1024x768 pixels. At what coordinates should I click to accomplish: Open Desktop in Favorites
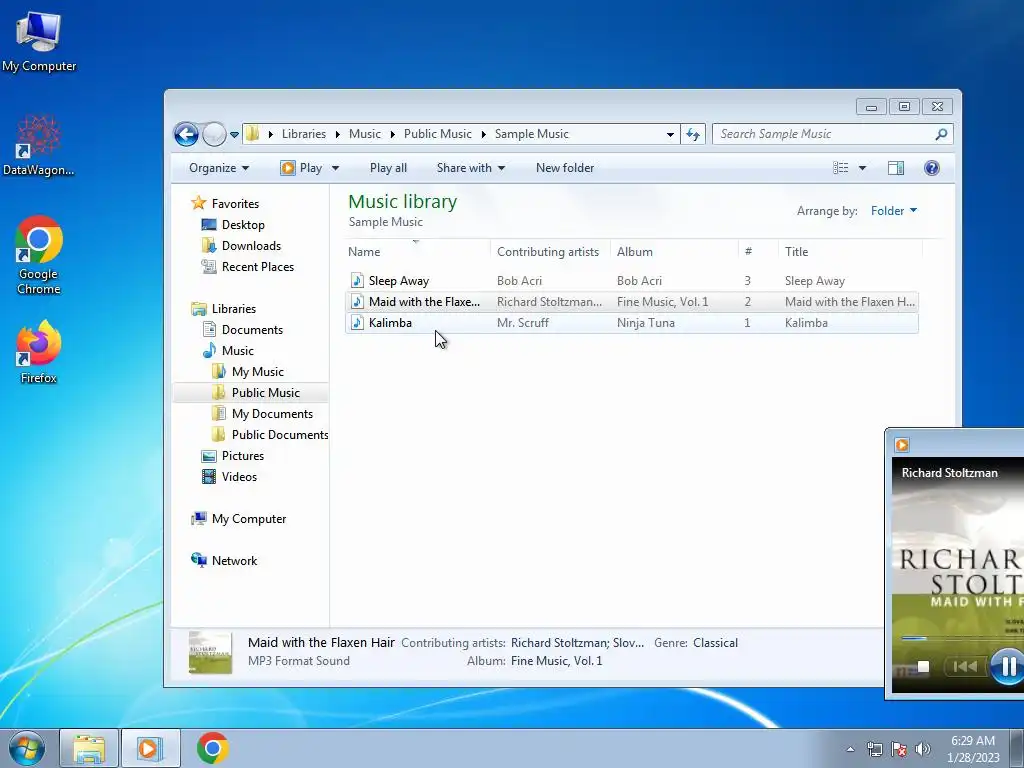tap(243, 225)
